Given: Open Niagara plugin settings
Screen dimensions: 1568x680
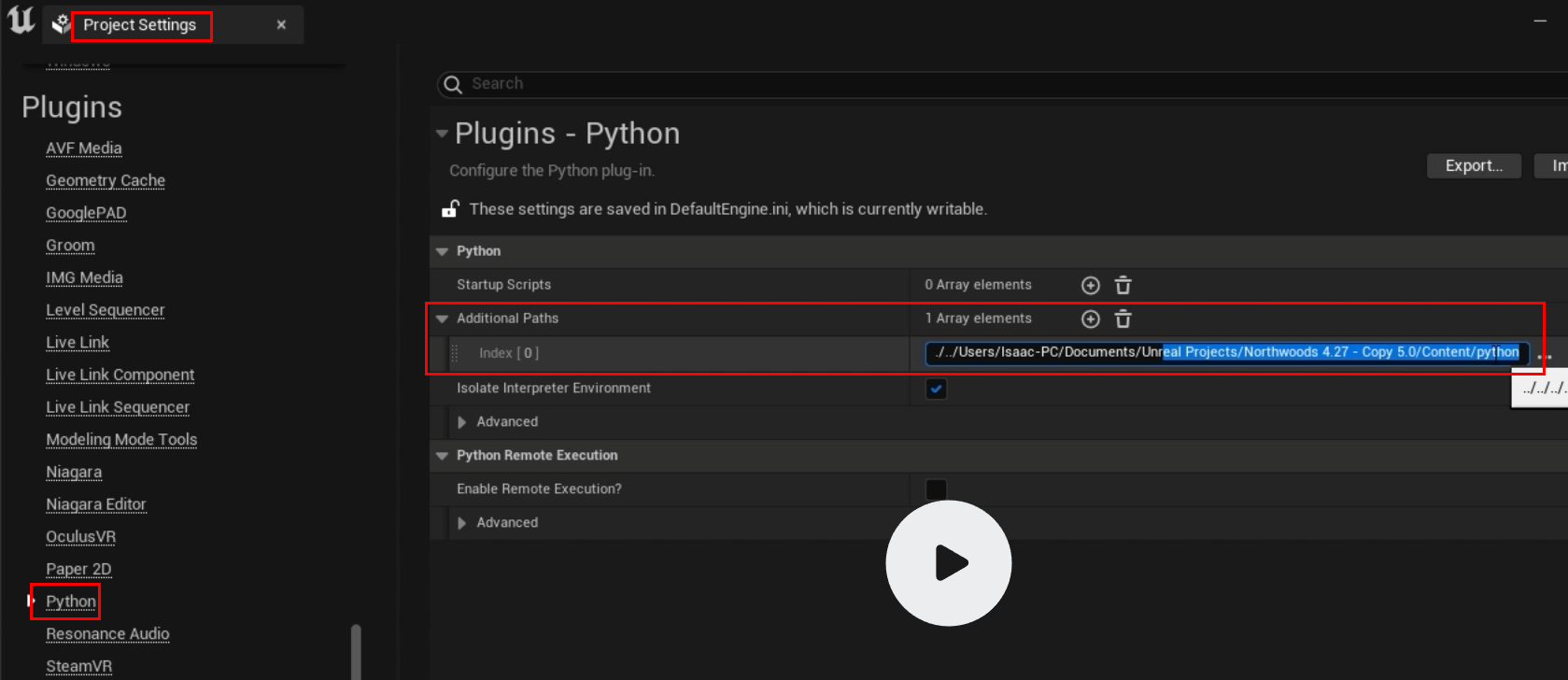Looking at the screenshot, I should tap(74, 472).
